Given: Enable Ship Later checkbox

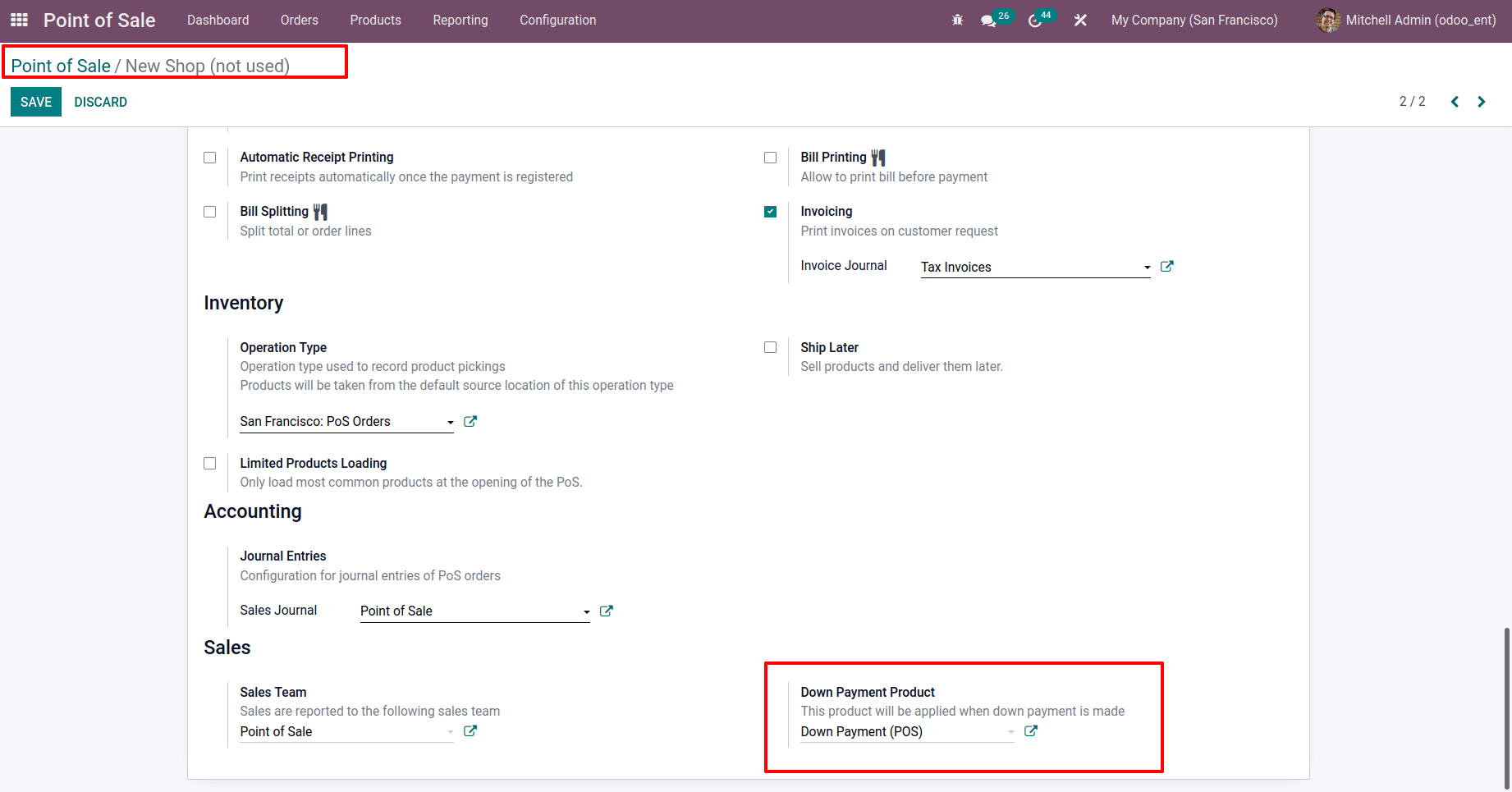Looking at the screenshot, I should [x=770, y=347].
